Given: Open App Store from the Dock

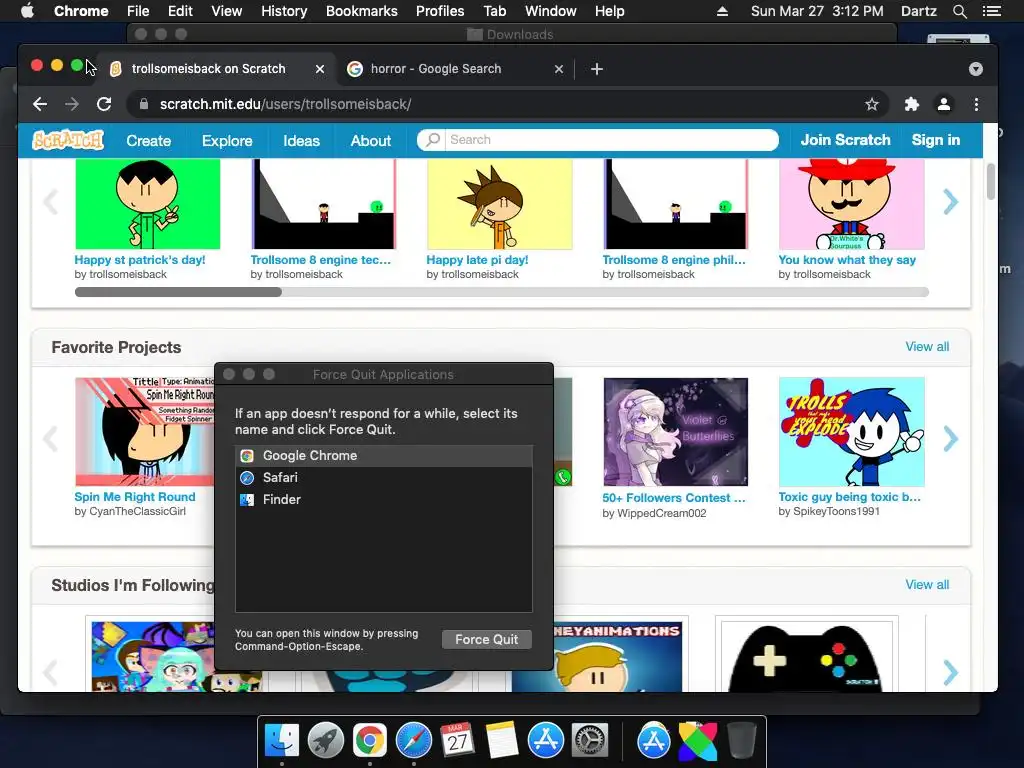Looking at the screenshot, I should tap(545, 740).
